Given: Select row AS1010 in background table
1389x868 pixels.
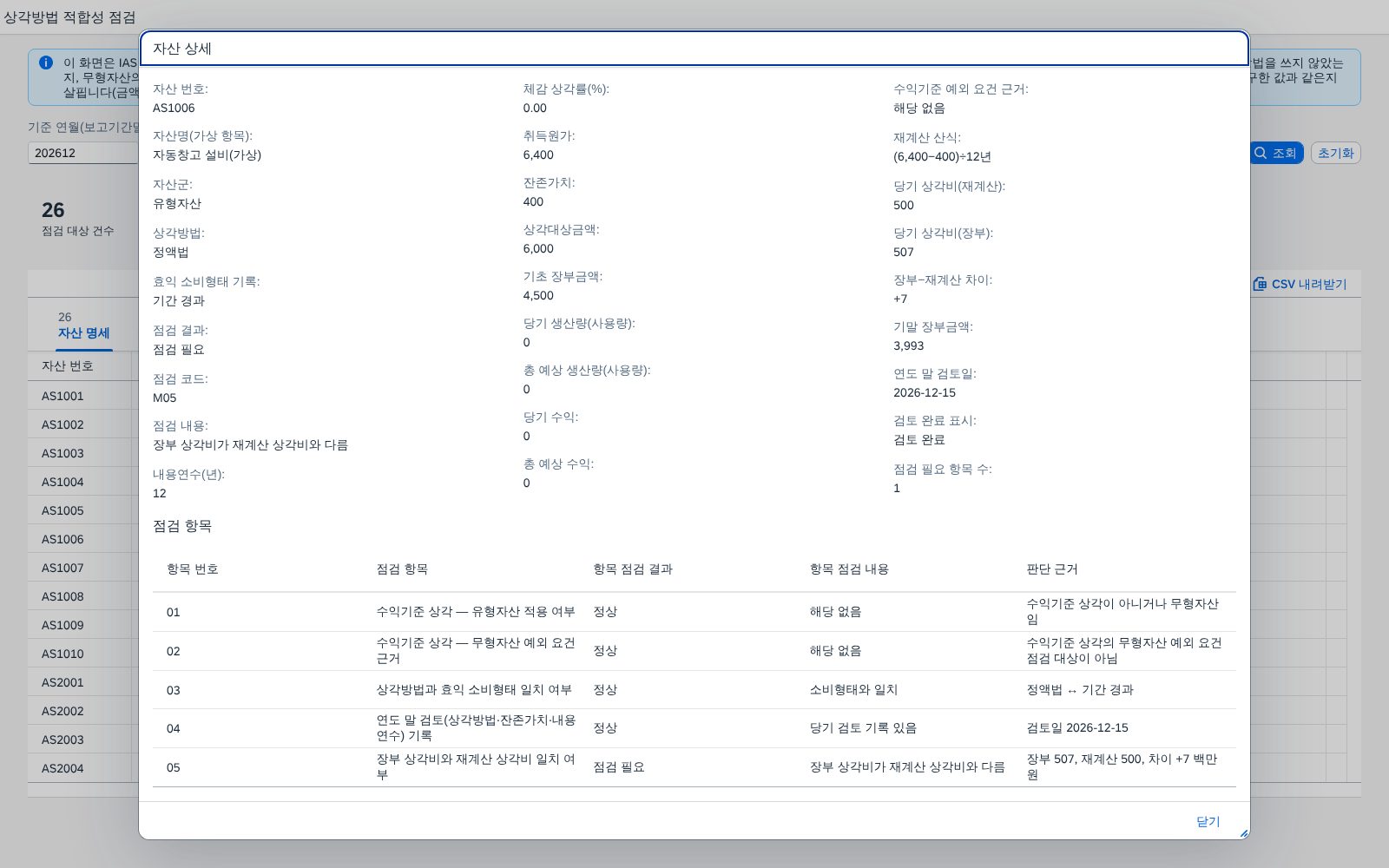Looking at the screenshot, I should pos(82,654).
